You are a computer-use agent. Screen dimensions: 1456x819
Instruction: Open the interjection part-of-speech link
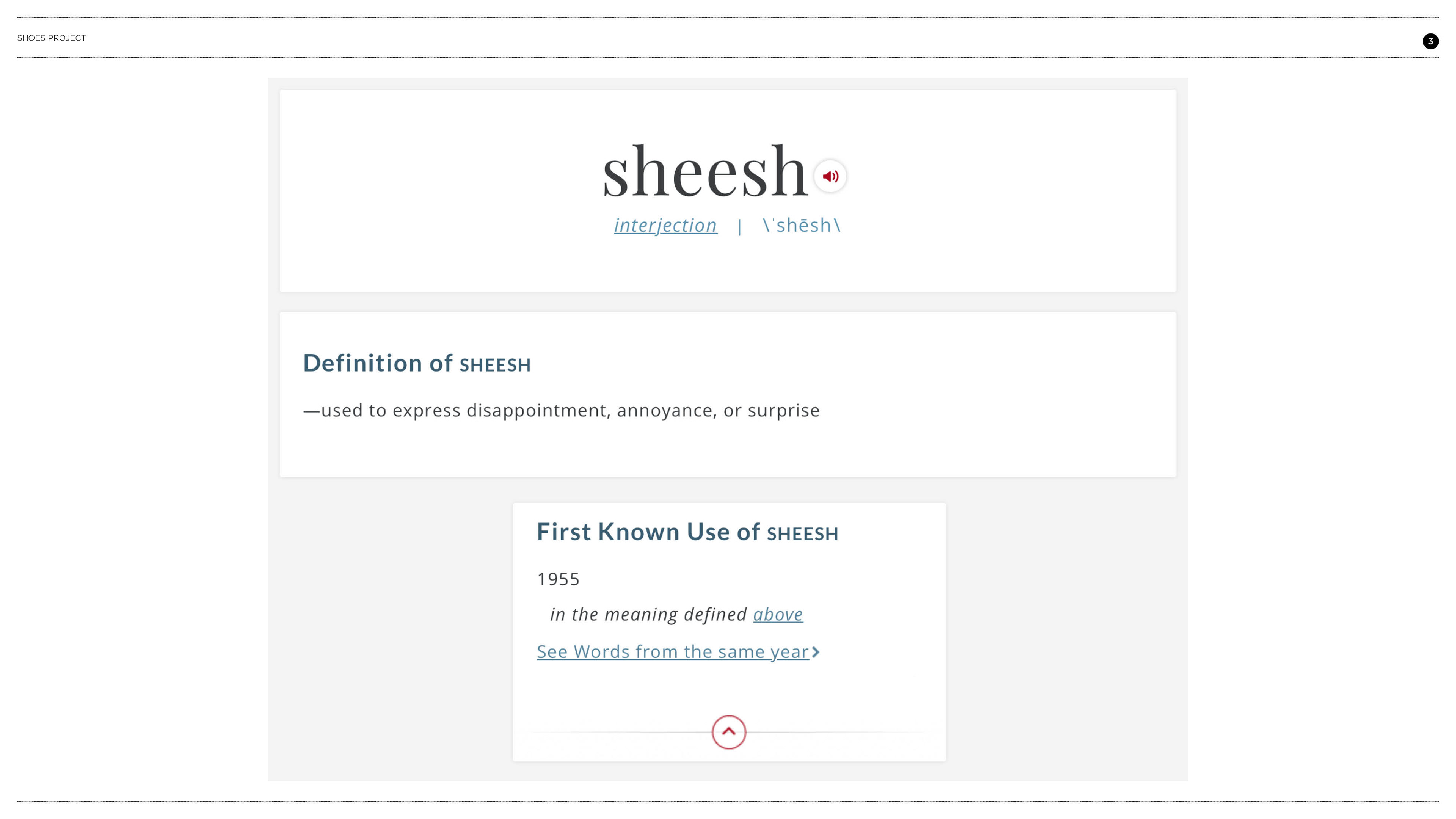665,226
